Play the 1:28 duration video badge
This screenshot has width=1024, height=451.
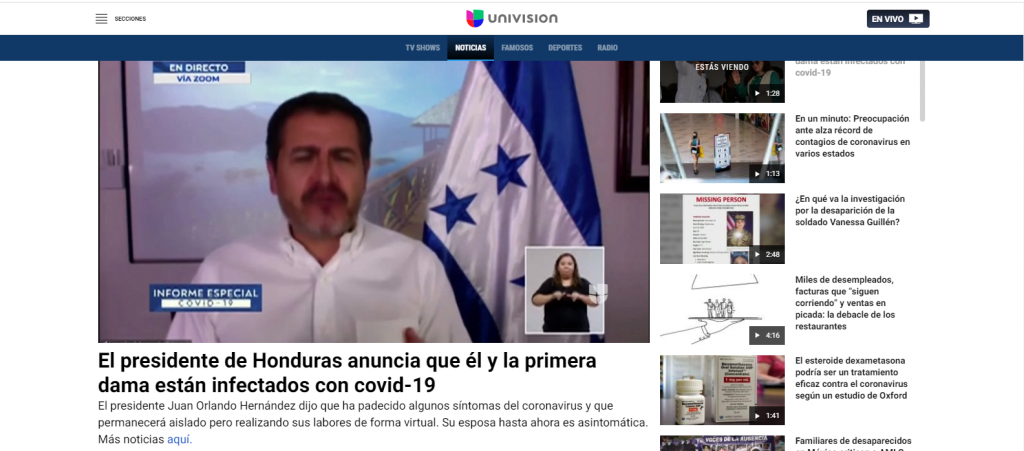[x=767, y=93]
